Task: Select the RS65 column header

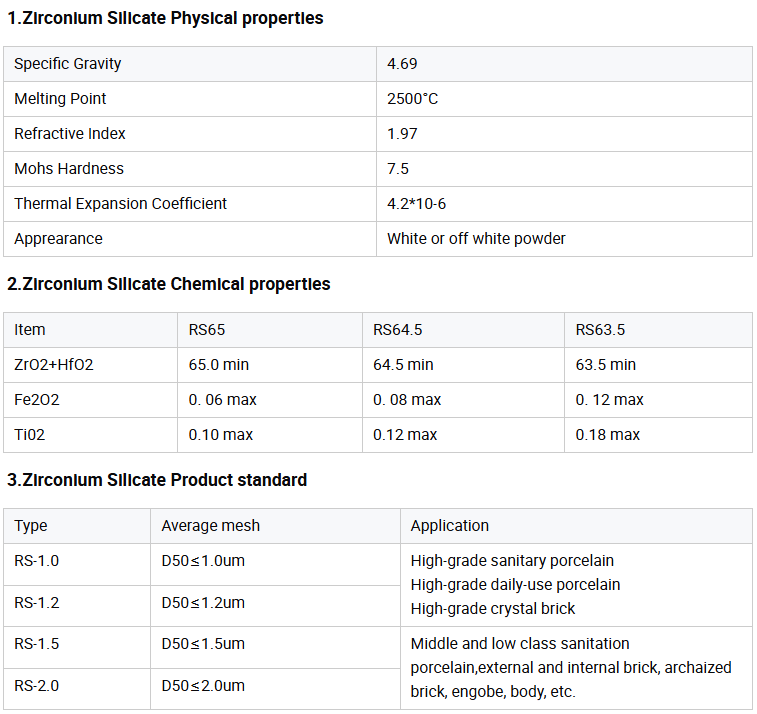Action: (x=207, y=330)
